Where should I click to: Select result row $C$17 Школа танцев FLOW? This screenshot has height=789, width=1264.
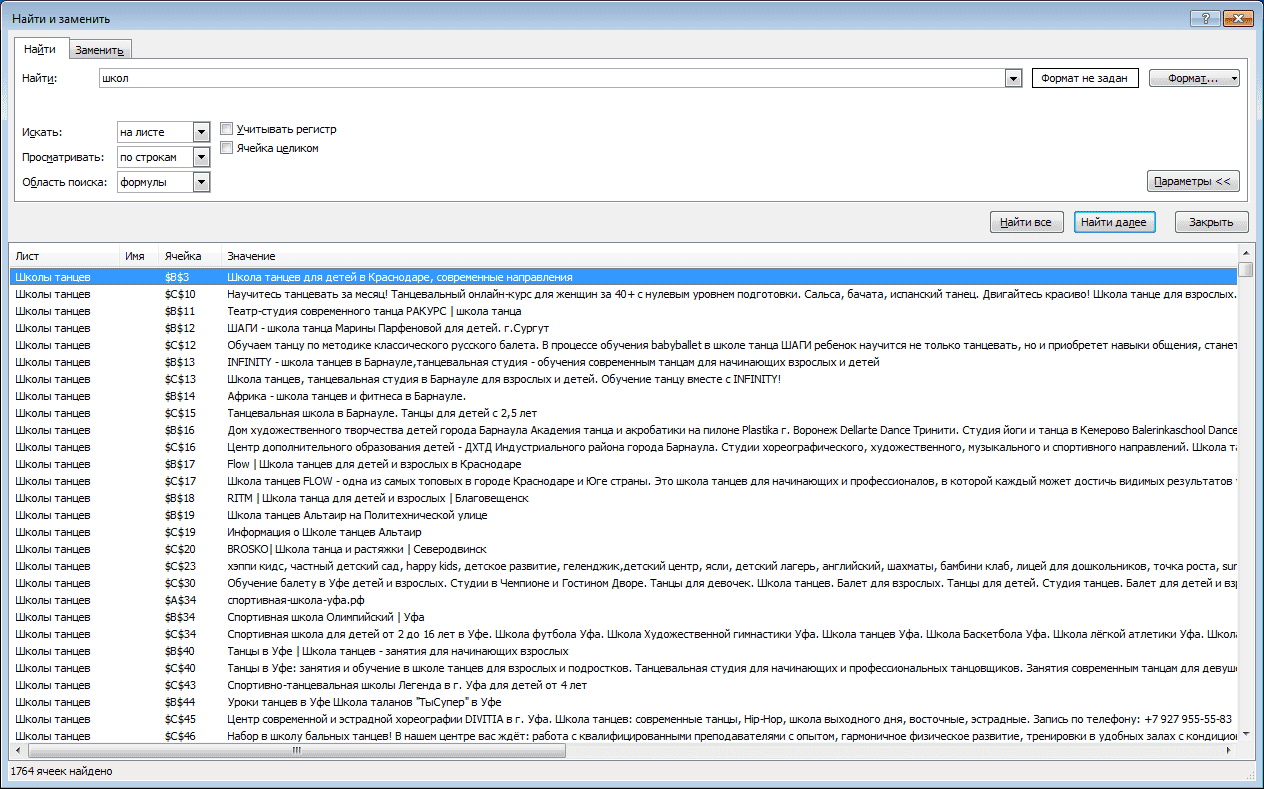click(x=623, y=481)
